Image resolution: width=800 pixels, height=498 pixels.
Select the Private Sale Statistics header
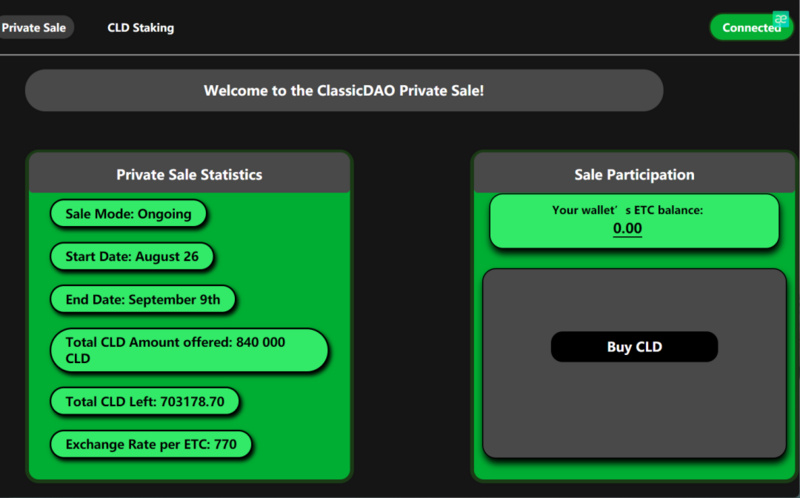tap(189, 174)
